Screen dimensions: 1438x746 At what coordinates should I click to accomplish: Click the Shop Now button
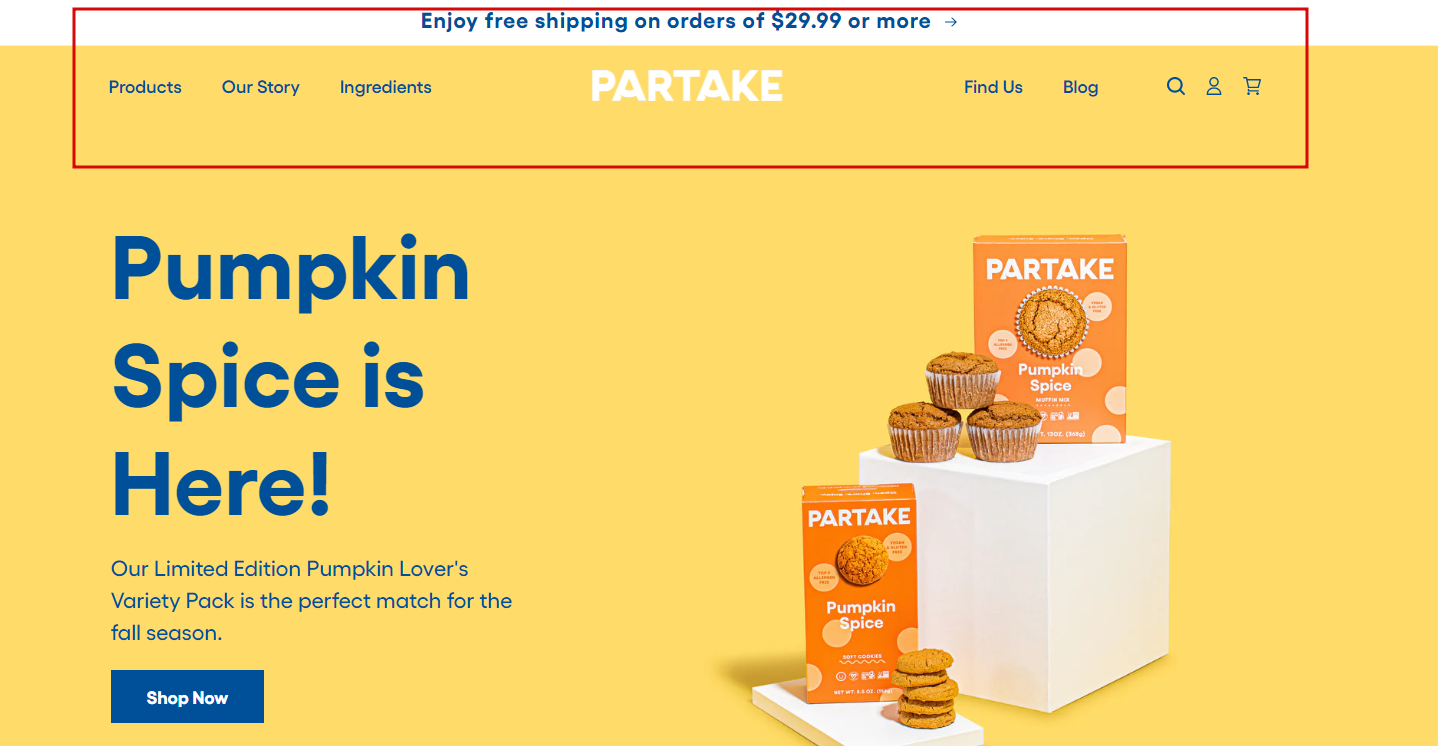tap(187, 697)
